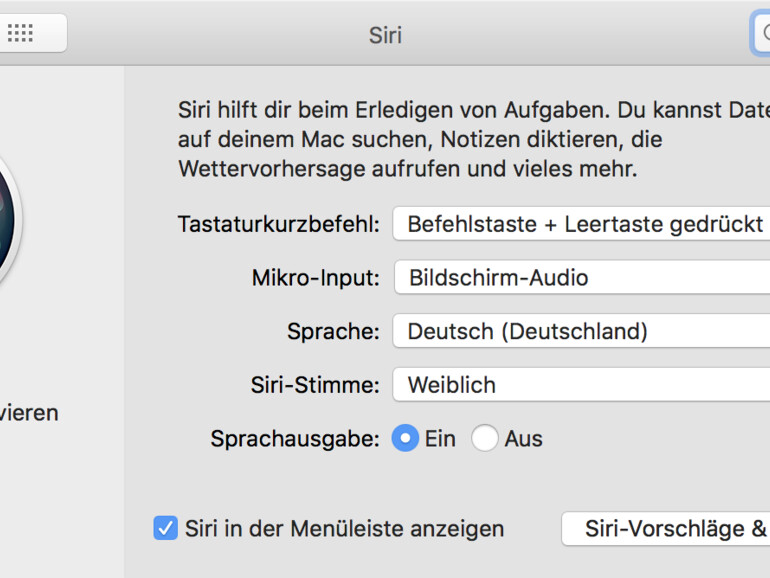
Task: Select the Aus radio button for Sprachausgabe
Action: (485, 439)
